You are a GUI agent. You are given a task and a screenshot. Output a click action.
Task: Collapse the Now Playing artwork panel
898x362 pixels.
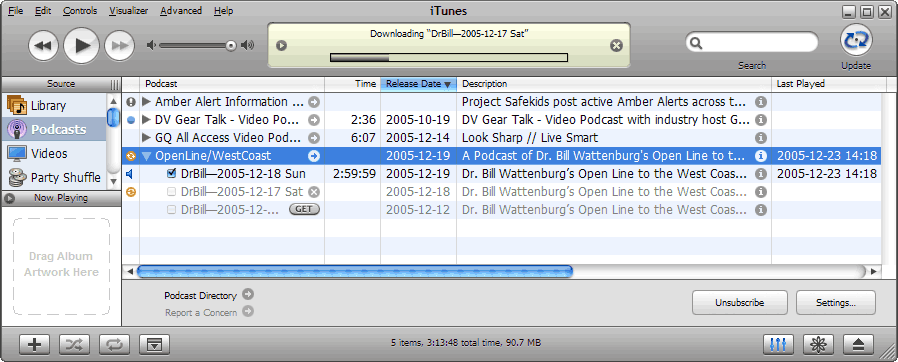tap(9, 198)
